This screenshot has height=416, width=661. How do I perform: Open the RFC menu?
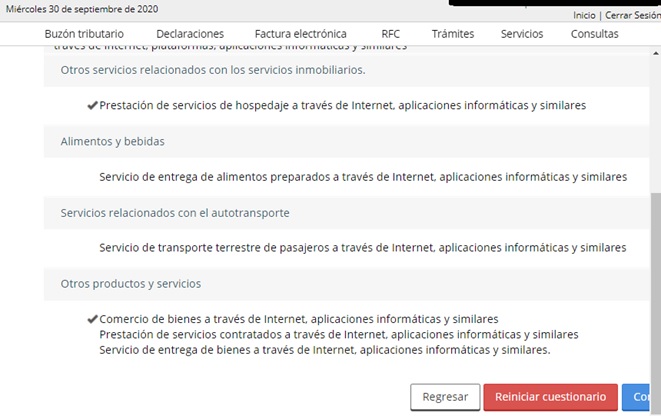click(x=390, y=34)
